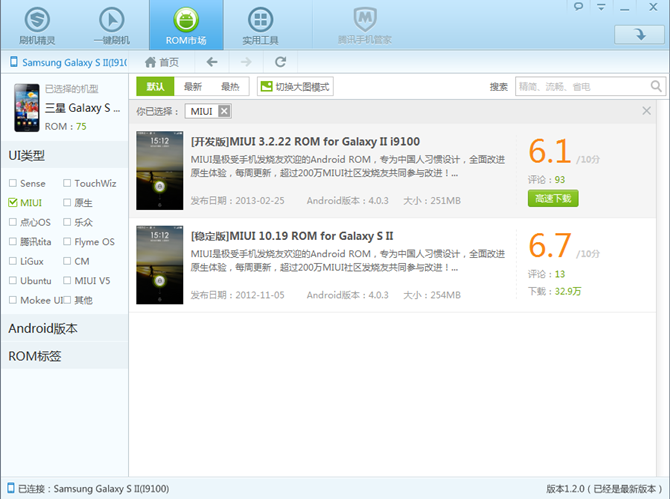Click the 6.1 rating score
This screenshot has height=499, width=670.
tap(550, 151)
